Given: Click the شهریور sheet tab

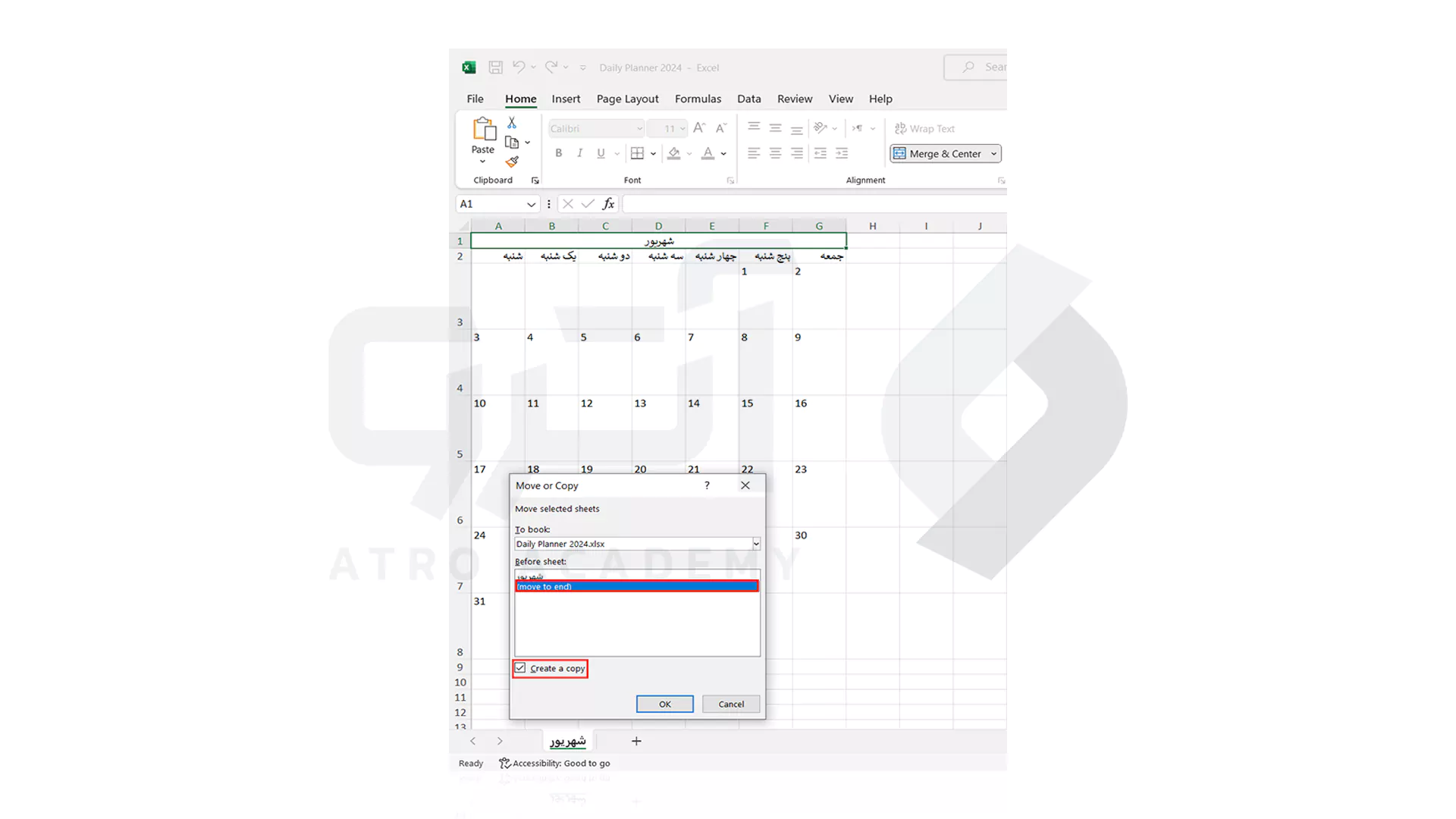Looking at the screenshot, I should click(x=567, y=741).
